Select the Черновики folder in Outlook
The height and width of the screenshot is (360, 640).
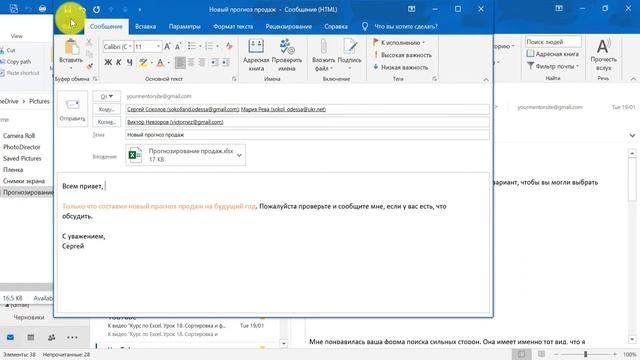click(29, 317)
